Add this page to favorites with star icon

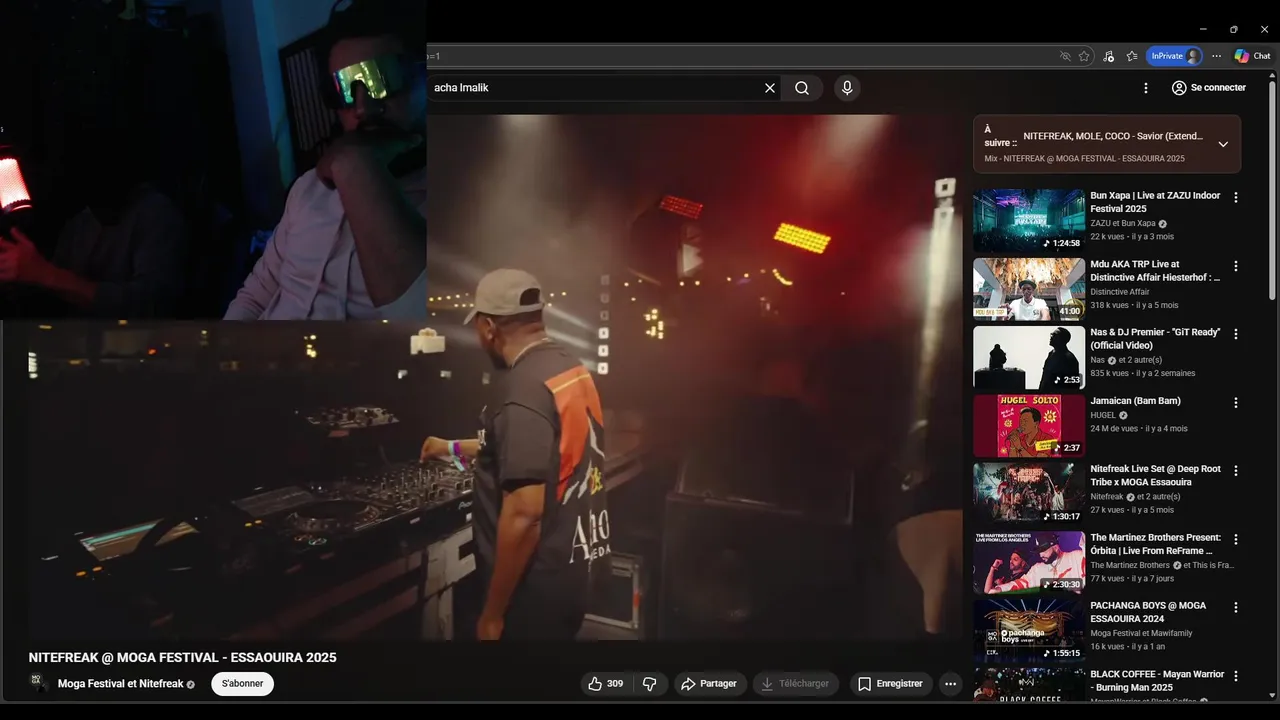tap(1084, 56)
